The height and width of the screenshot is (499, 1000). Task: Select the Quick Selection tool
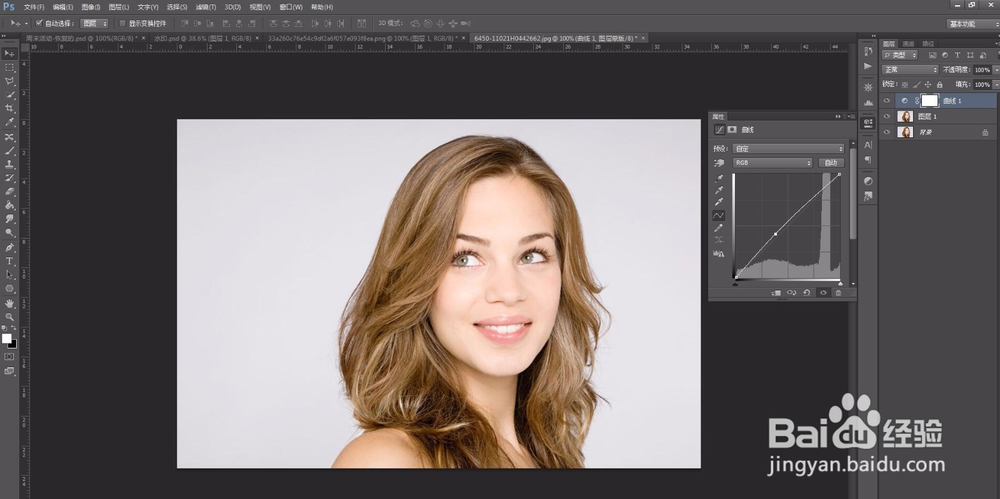coord(10,95)
